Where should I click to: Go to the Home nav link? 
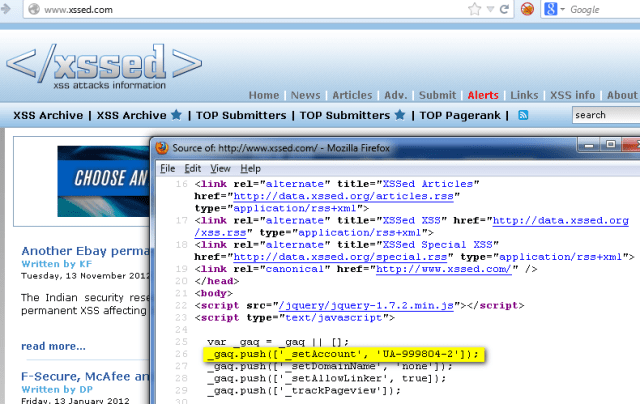tap(264, 95)
